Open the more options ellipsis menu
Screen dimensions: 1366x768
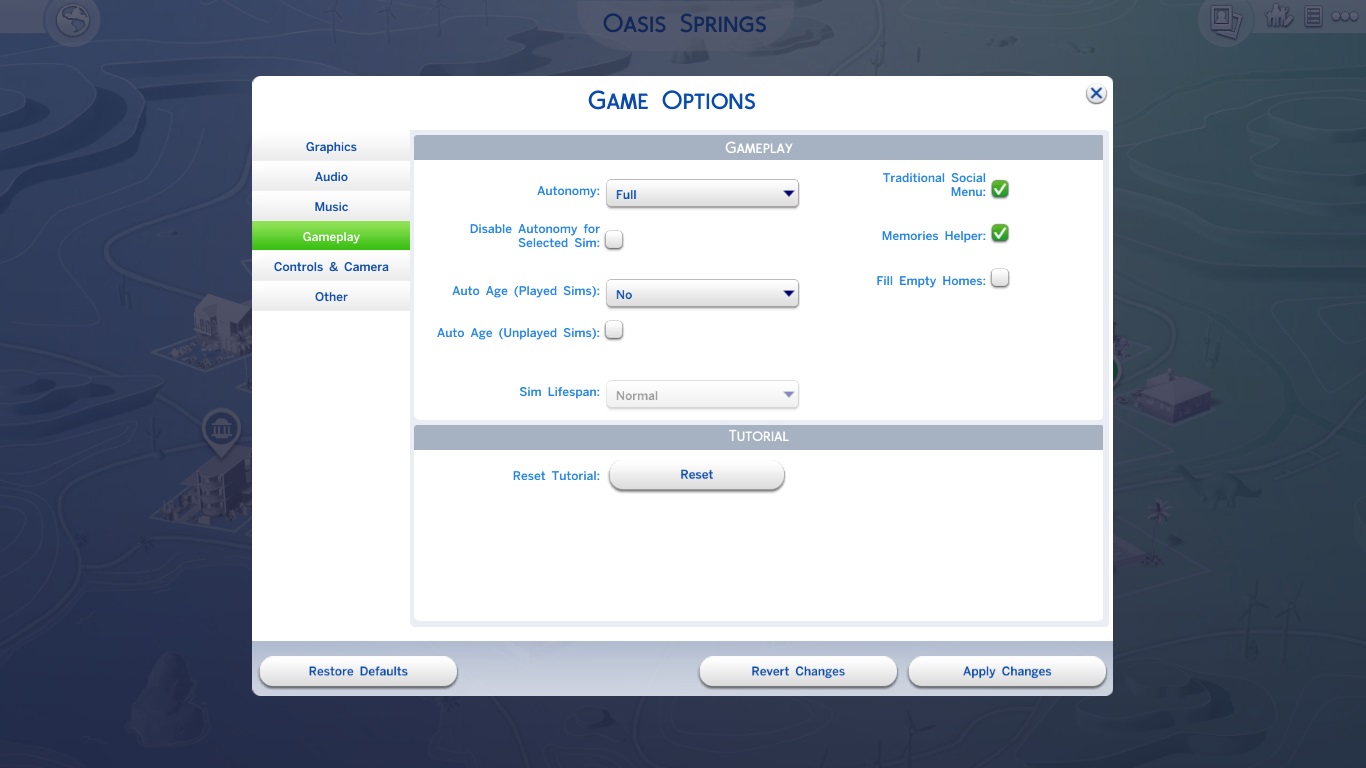(x=1344, y=17)
